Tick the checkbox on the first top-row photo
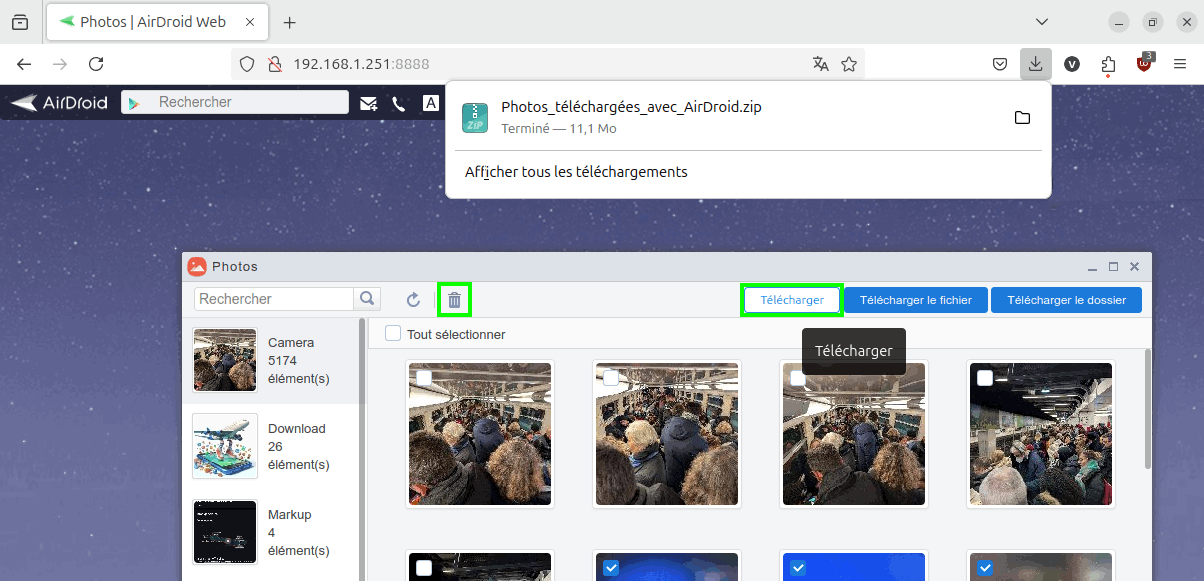The height and width of the screenshot is (581, 1204). click(x=424, y=378)
